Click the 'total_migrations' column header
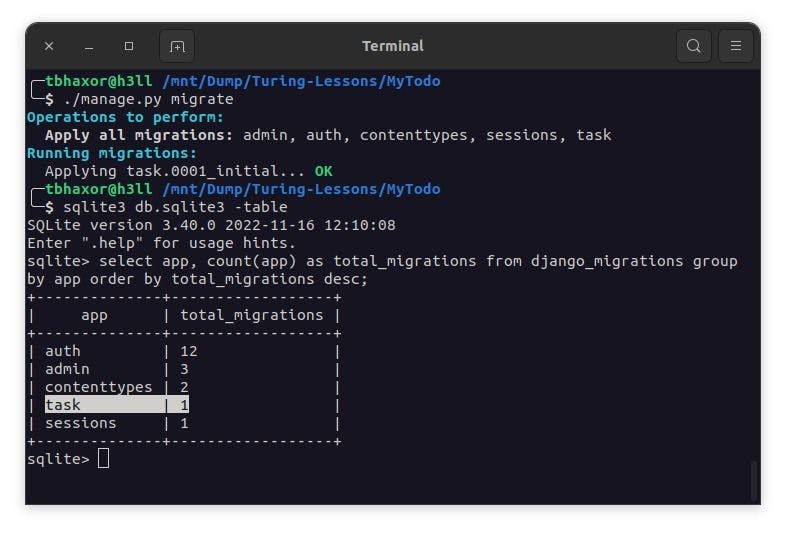This screenshot has height=533, width=786. coord(252,315)
